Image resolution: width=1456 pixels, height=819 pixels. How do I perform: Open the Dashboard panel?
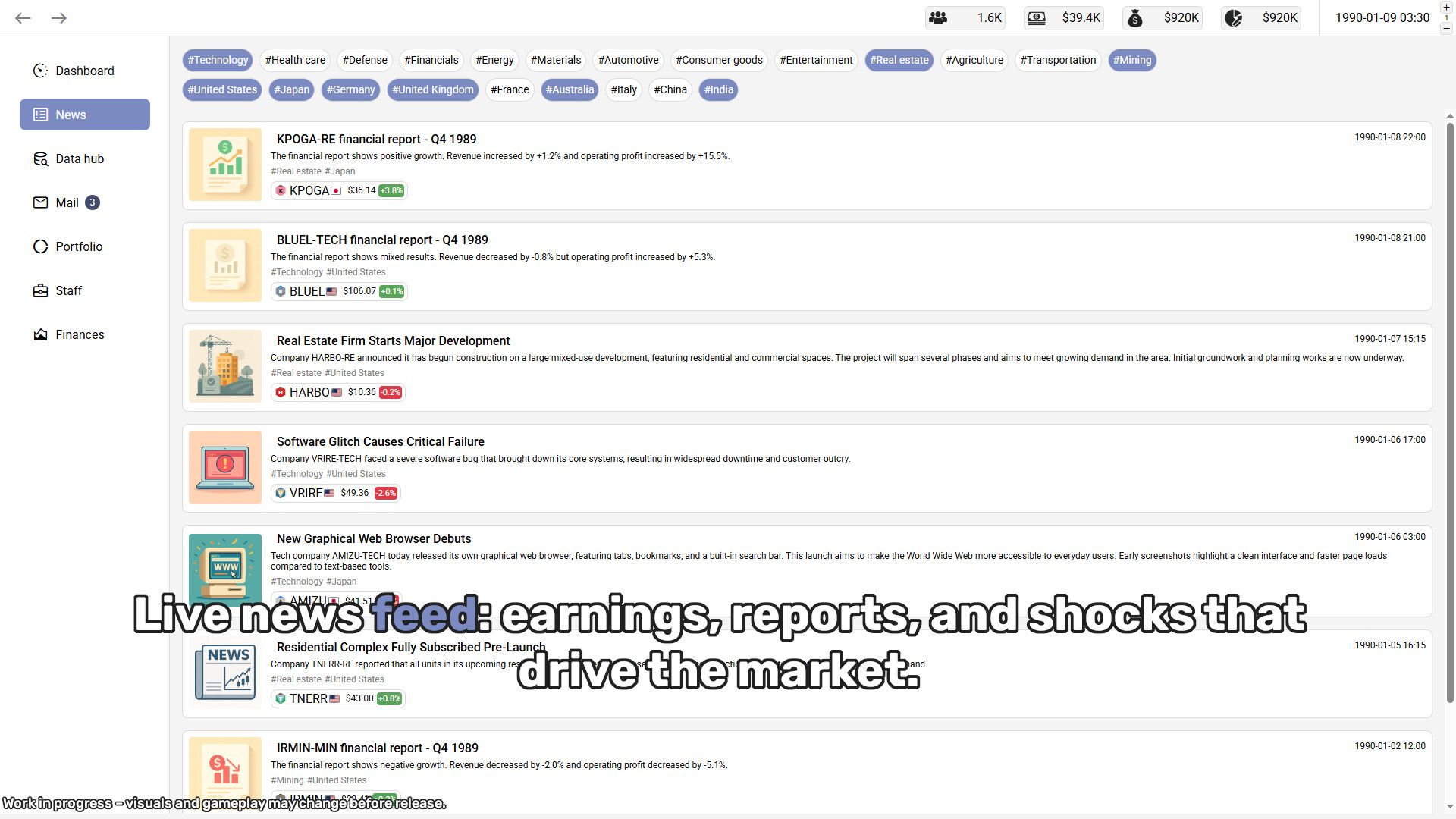(x=84, y=71)
